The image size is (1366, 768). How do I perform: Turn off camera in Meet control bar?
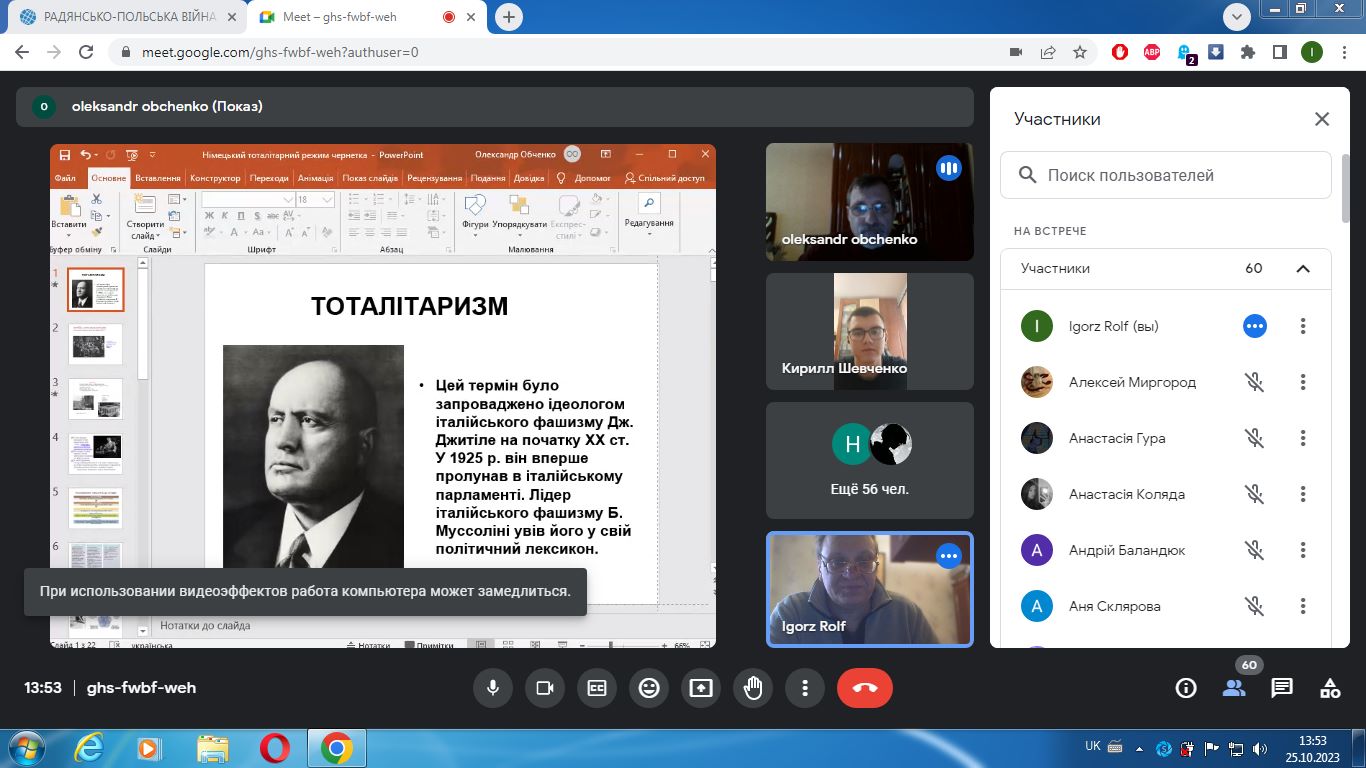545,688
